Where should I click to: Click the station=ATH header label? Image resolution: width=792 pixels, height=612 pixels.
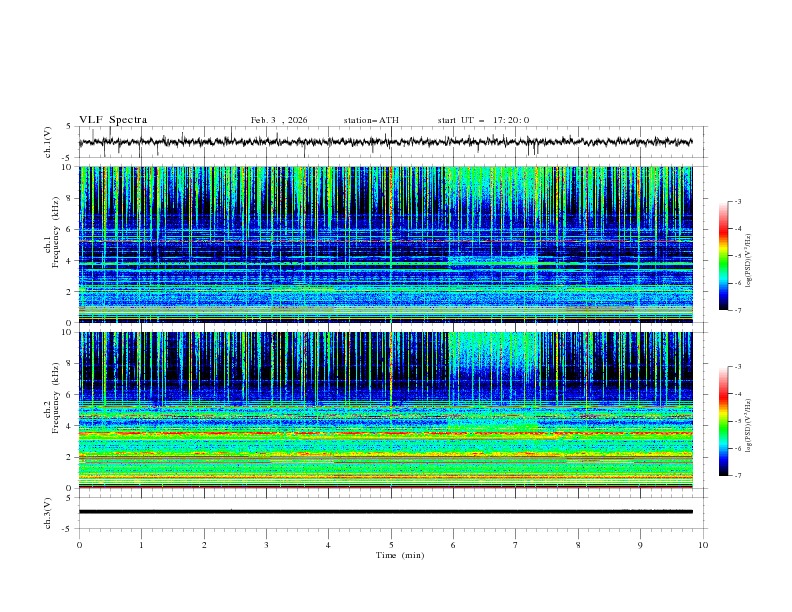tap(371, 120)
